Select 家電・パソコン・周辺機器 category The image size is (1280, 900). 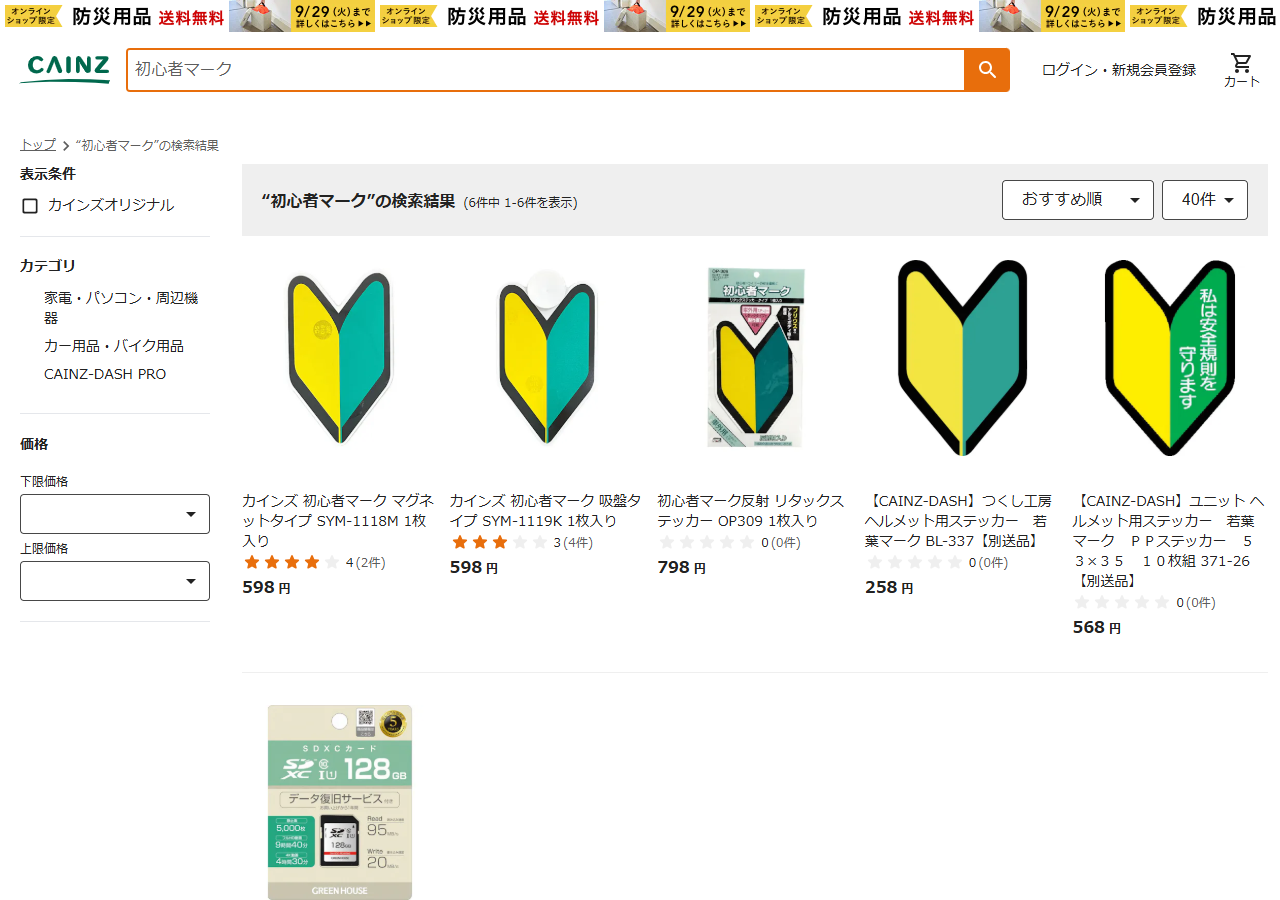tap(121, 308)
